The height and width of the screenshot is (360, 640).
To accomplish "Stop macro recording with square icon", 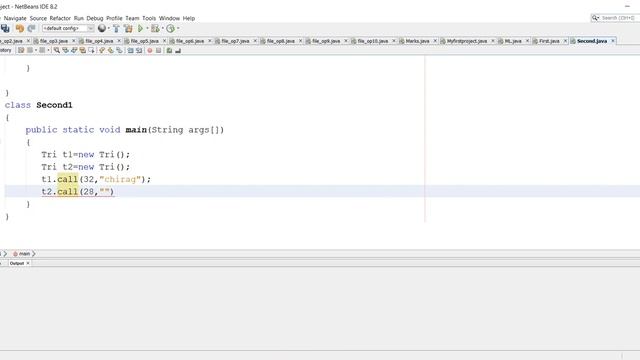I will point(158,50).
